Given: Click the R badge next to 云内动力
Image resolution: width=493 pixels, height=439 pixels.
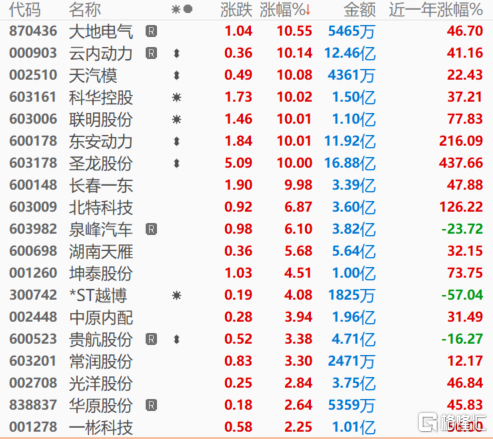Looking at the screenshot, I should (x=151, y=53).
